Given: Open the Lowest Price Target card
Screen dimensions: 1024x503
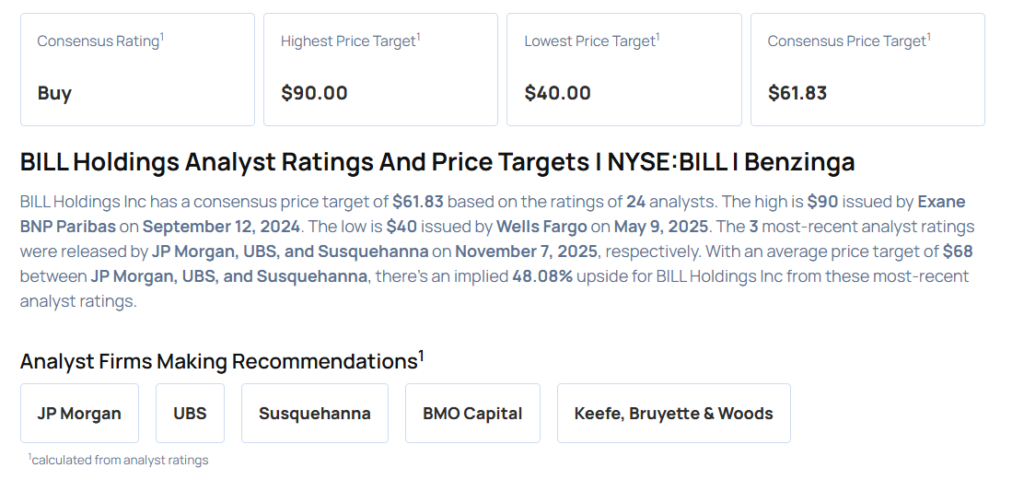Looking at the screenshot, I should pos(624,69).
